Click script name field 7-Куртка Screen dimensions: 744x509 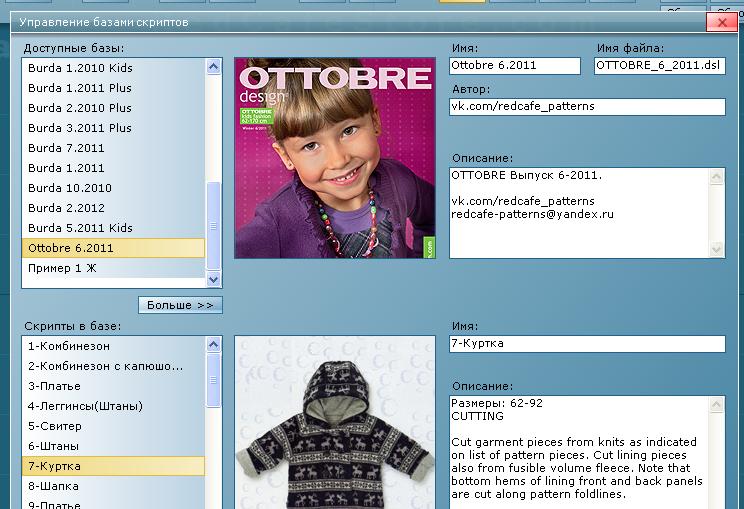(x=587, y=344)
